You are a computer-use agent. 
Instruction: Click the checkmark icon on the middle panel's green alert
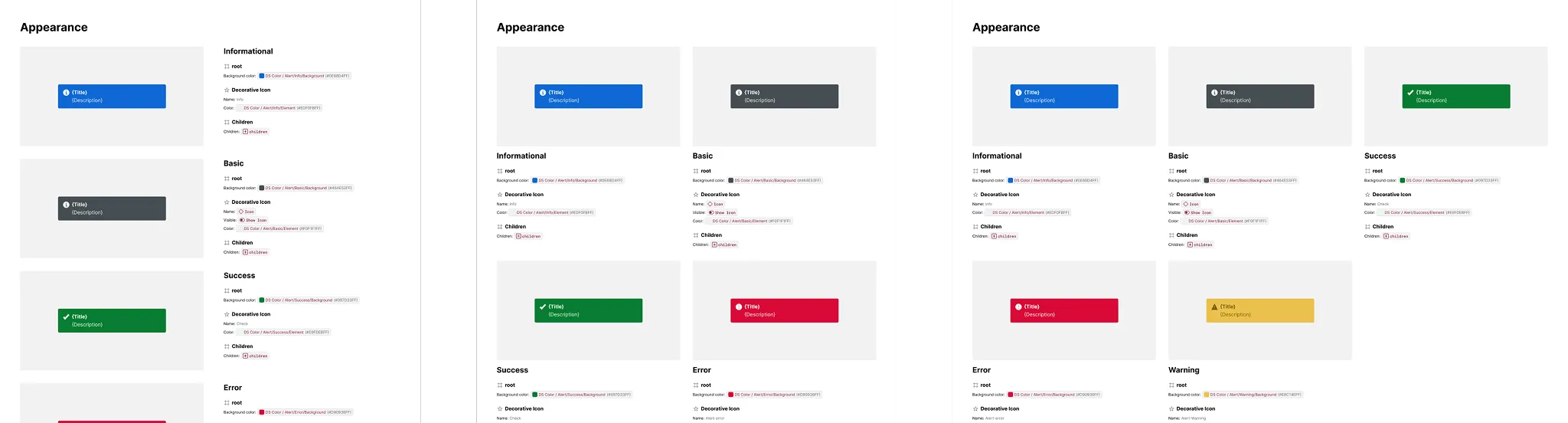tap(543, 307)
